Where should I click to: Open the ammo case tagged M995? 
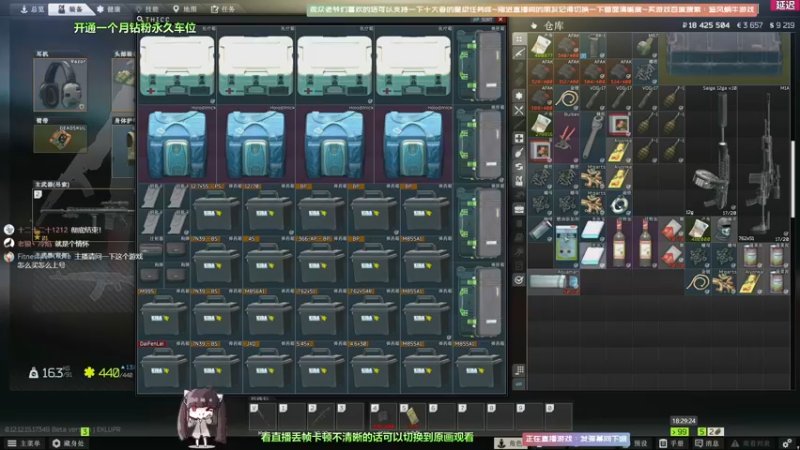pos(164,315)
